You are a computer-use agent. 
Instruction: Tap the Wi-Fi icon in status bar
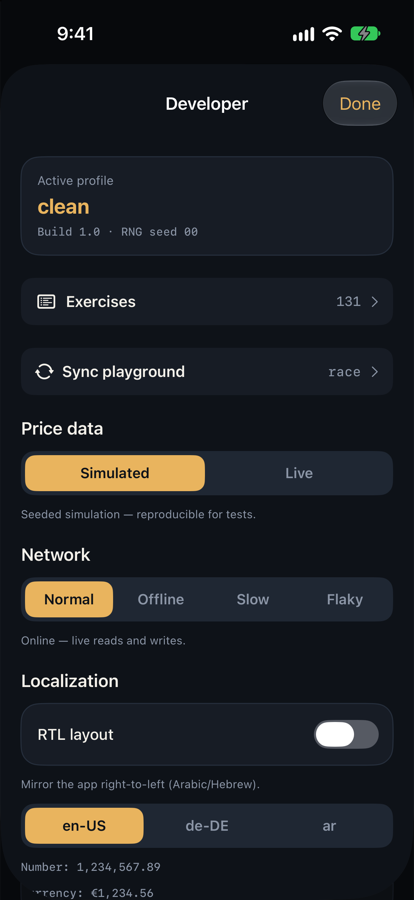[332, 34]
